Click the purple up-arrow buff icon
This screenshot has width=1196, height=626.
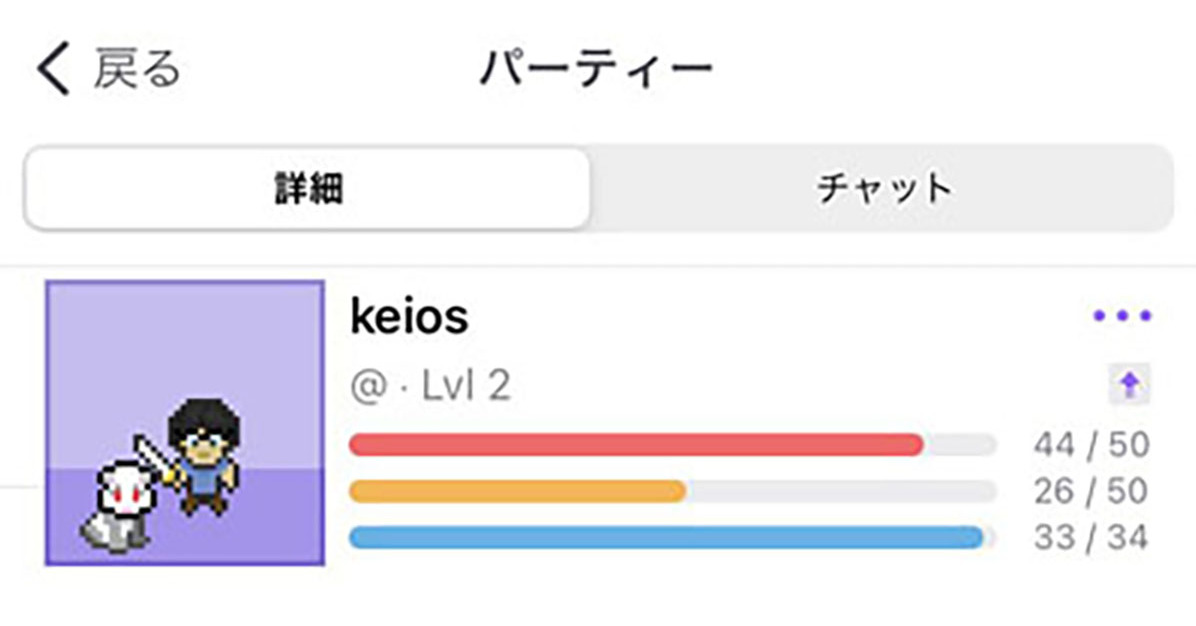(1130, 385)
